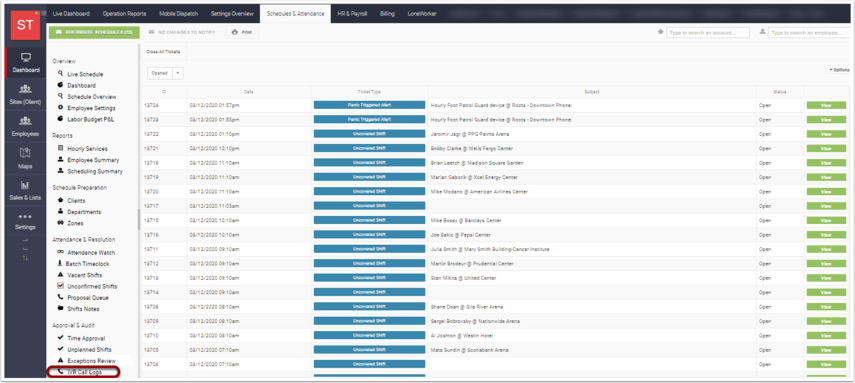Open the Attendance Watch sidebar item

pyautogui.click(x=86, y=253)
